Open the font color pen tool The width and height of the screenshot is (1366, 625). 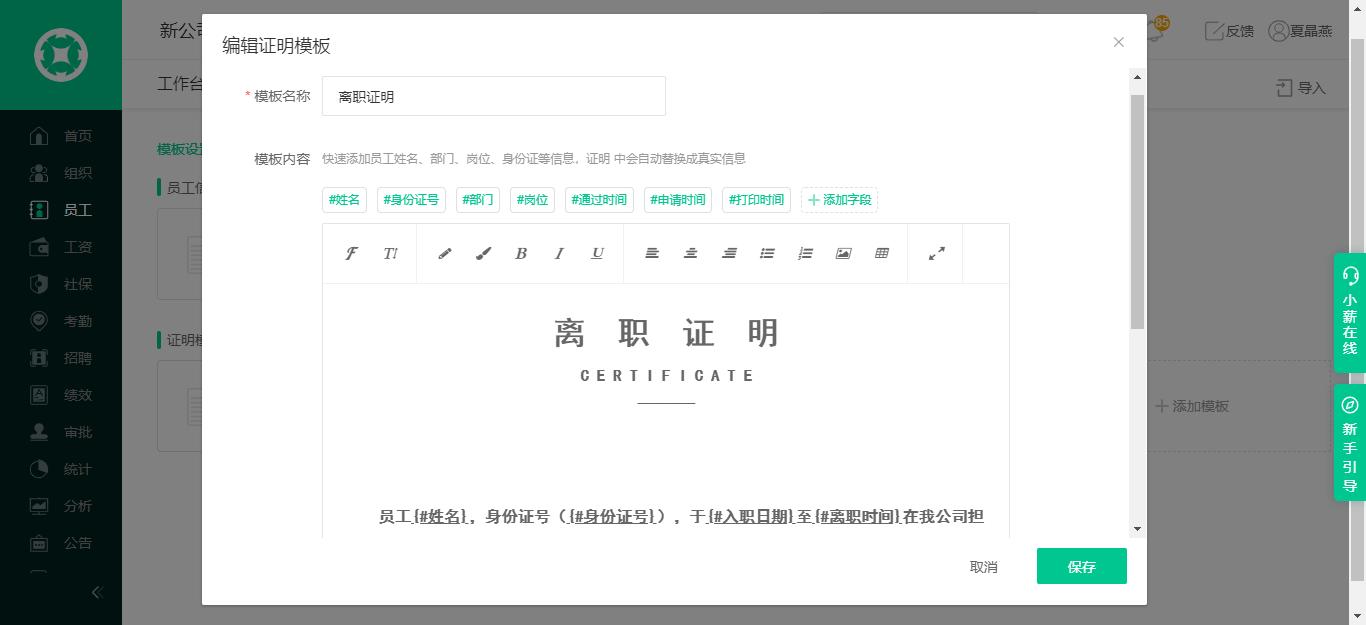click(x=444, y=253)
